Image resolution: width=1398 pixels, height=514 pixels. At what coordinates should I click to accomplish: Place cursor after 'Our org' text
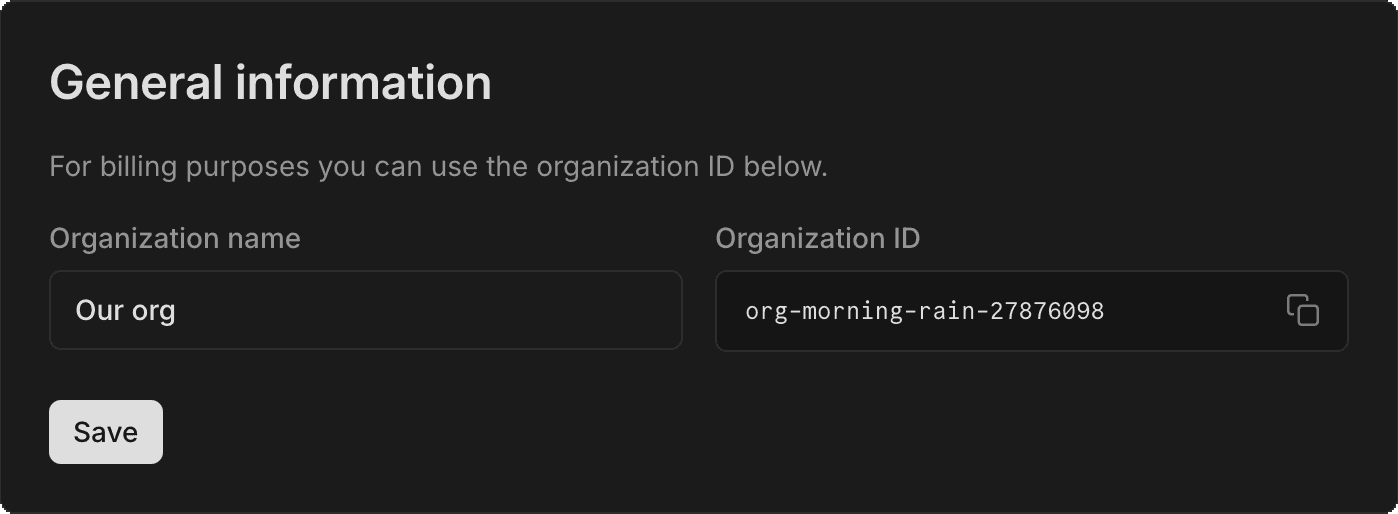tap(178, 311)
